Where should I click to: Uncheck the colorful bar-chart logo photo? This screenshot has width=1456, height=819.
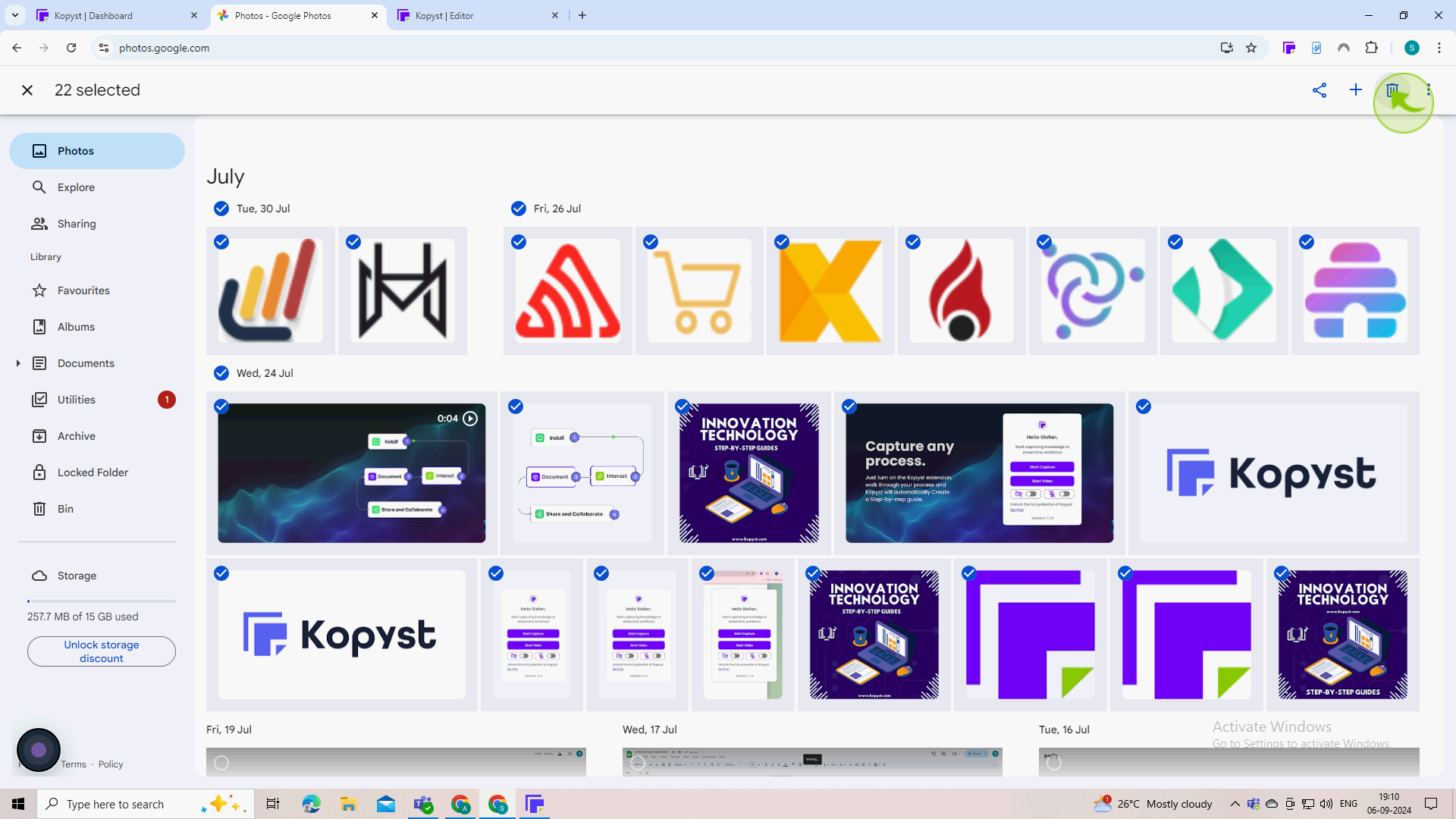221,242
